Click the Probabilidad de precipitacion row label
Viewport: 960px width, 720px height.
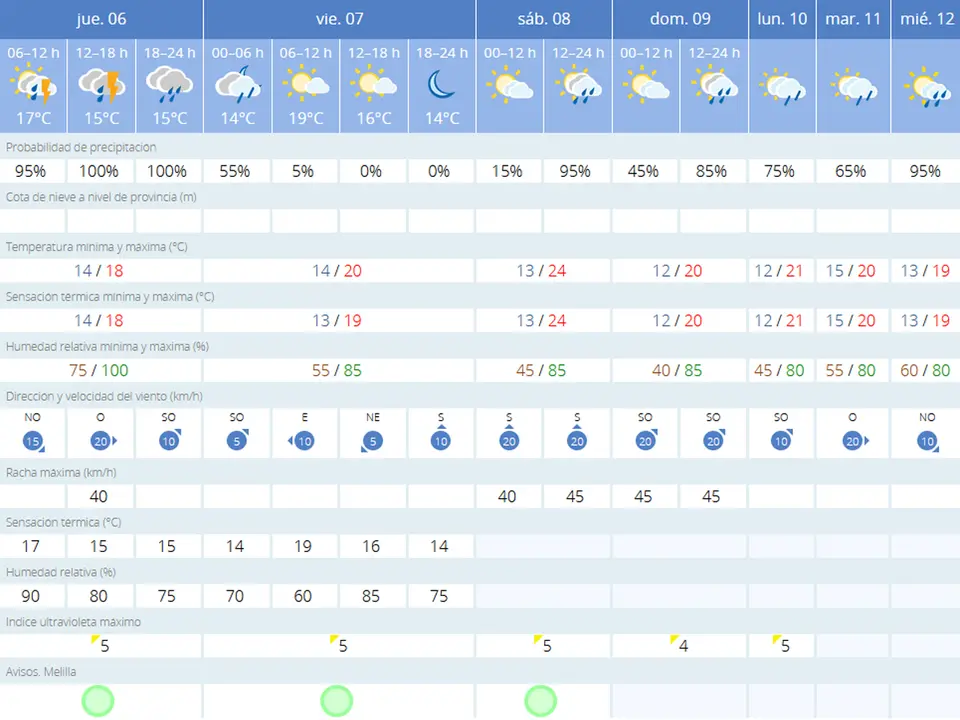click(81, 147)
